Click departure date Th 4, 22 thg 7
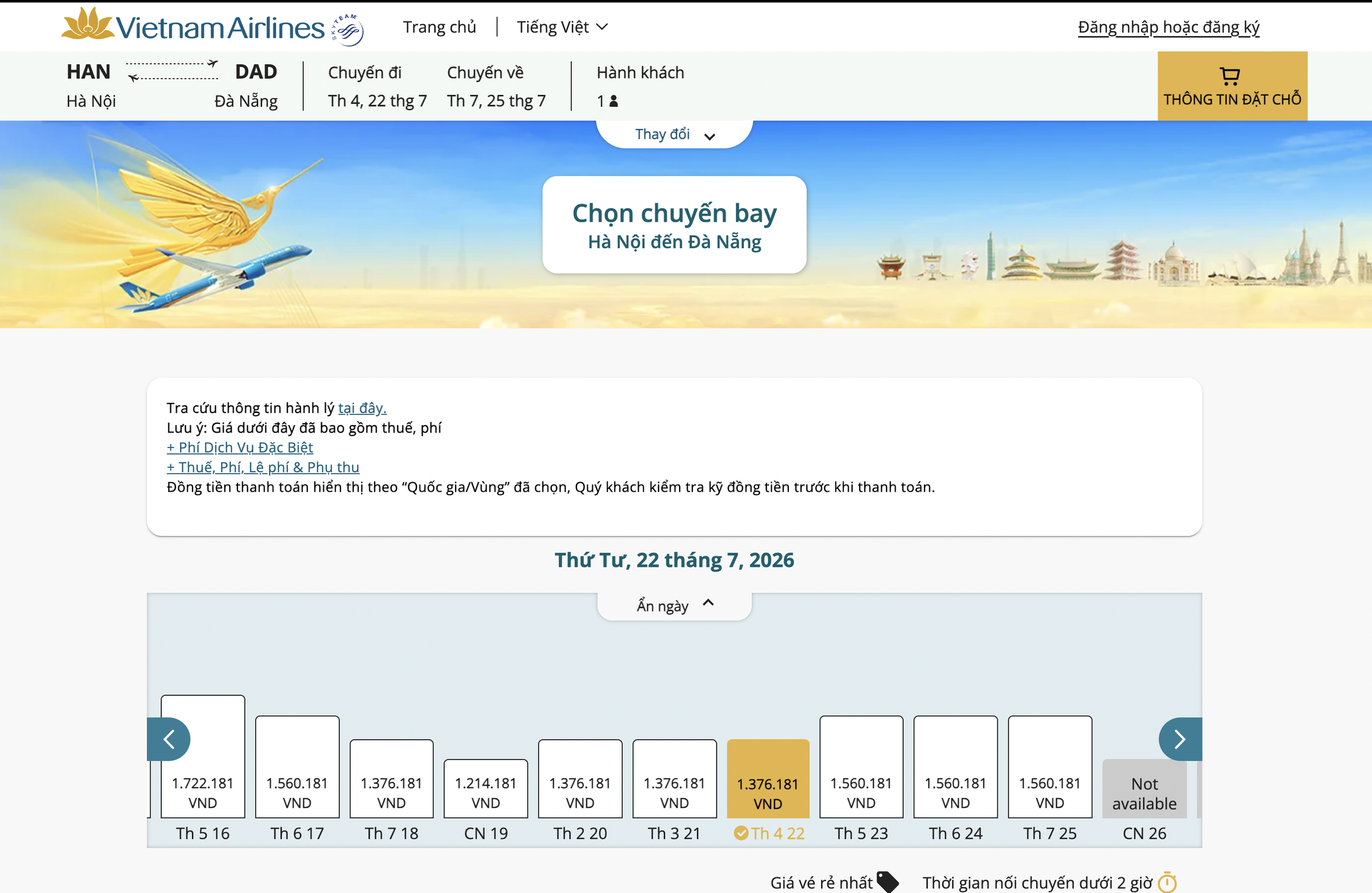Screen dimensions: 1372x893 (x=378, y=101)
